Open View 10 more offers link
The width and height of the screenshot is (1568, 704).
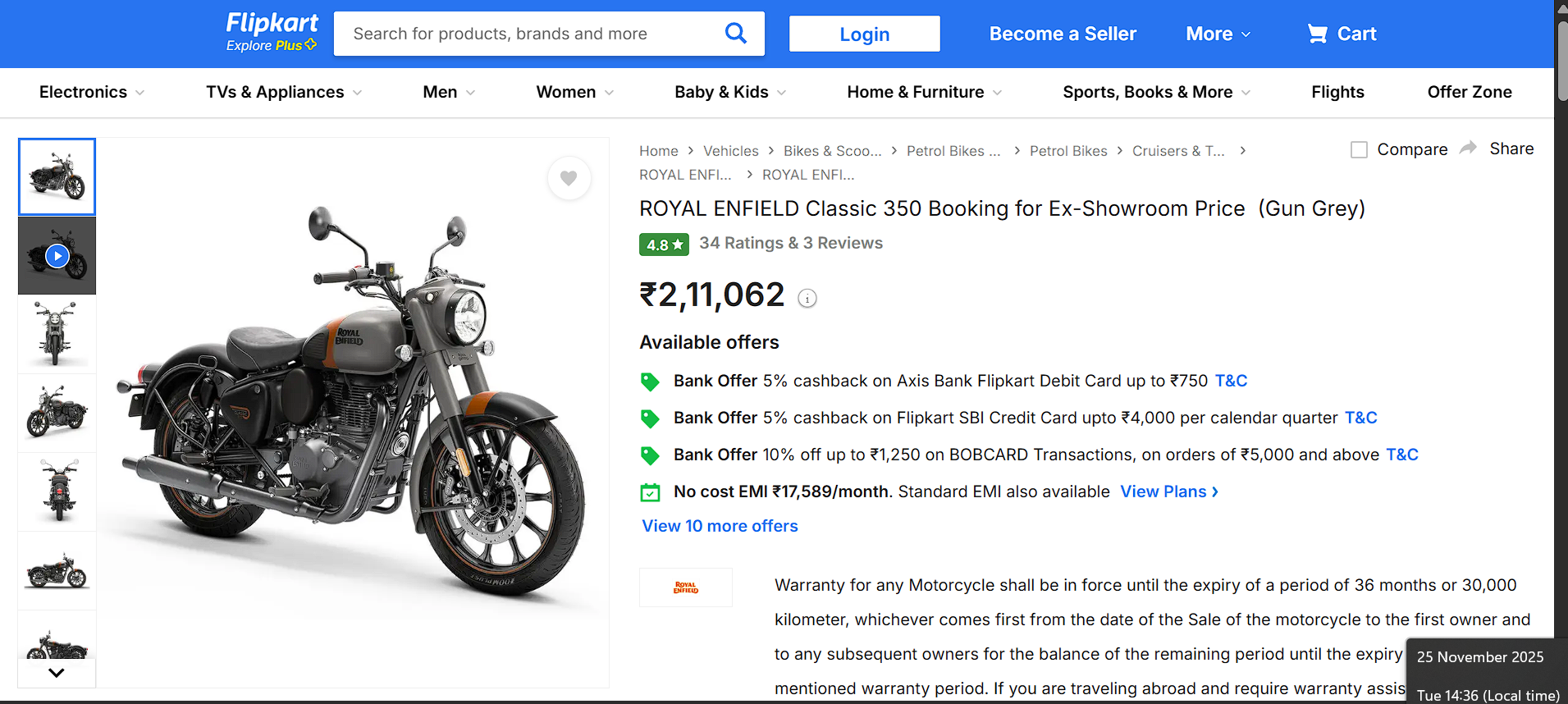coord(720,526)
